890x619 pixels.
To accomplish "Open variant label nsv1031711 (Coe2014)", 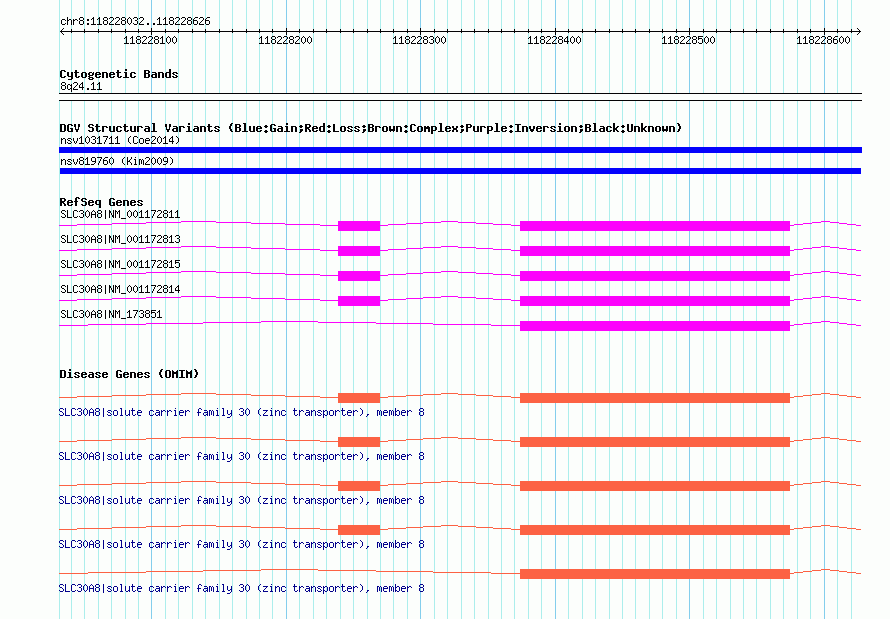I will 120,140.
